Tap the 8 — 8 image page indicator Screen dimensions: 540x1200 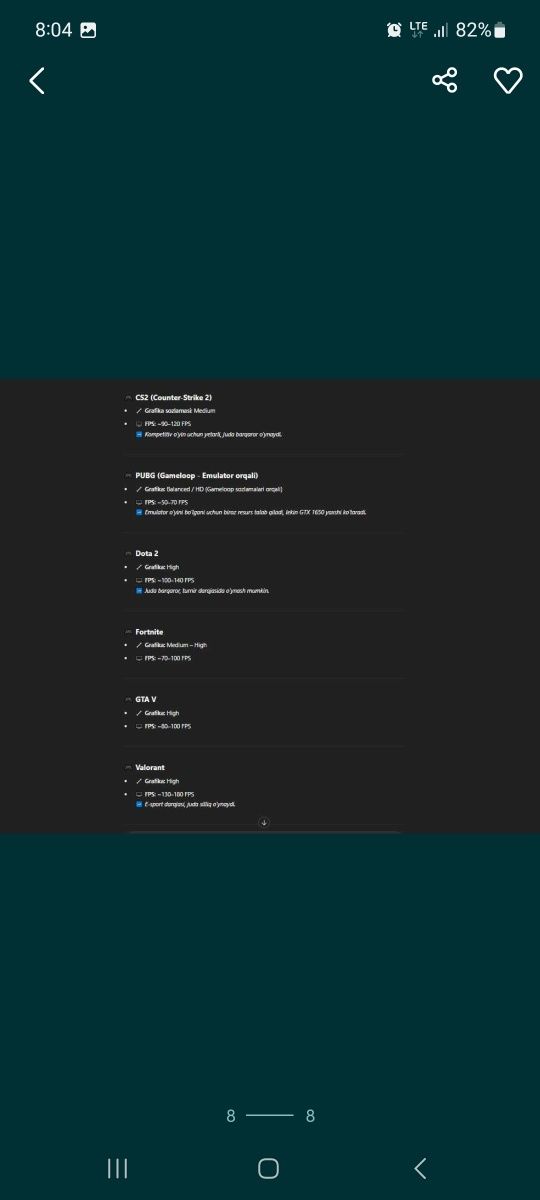pyautogui.click(x=270, y=1116)
